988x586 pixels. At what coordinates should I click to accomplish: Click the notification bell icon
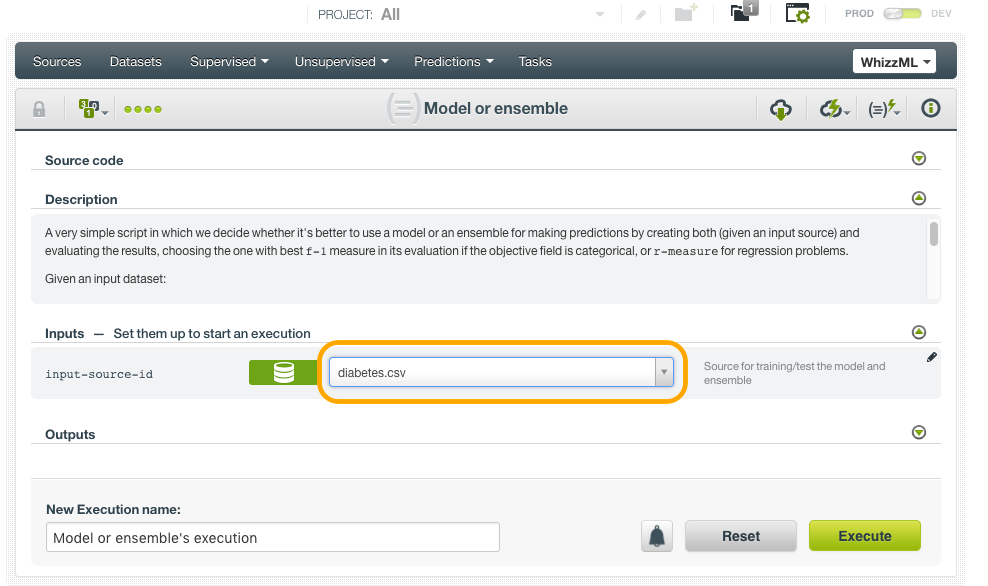click(x=657, y=536)
